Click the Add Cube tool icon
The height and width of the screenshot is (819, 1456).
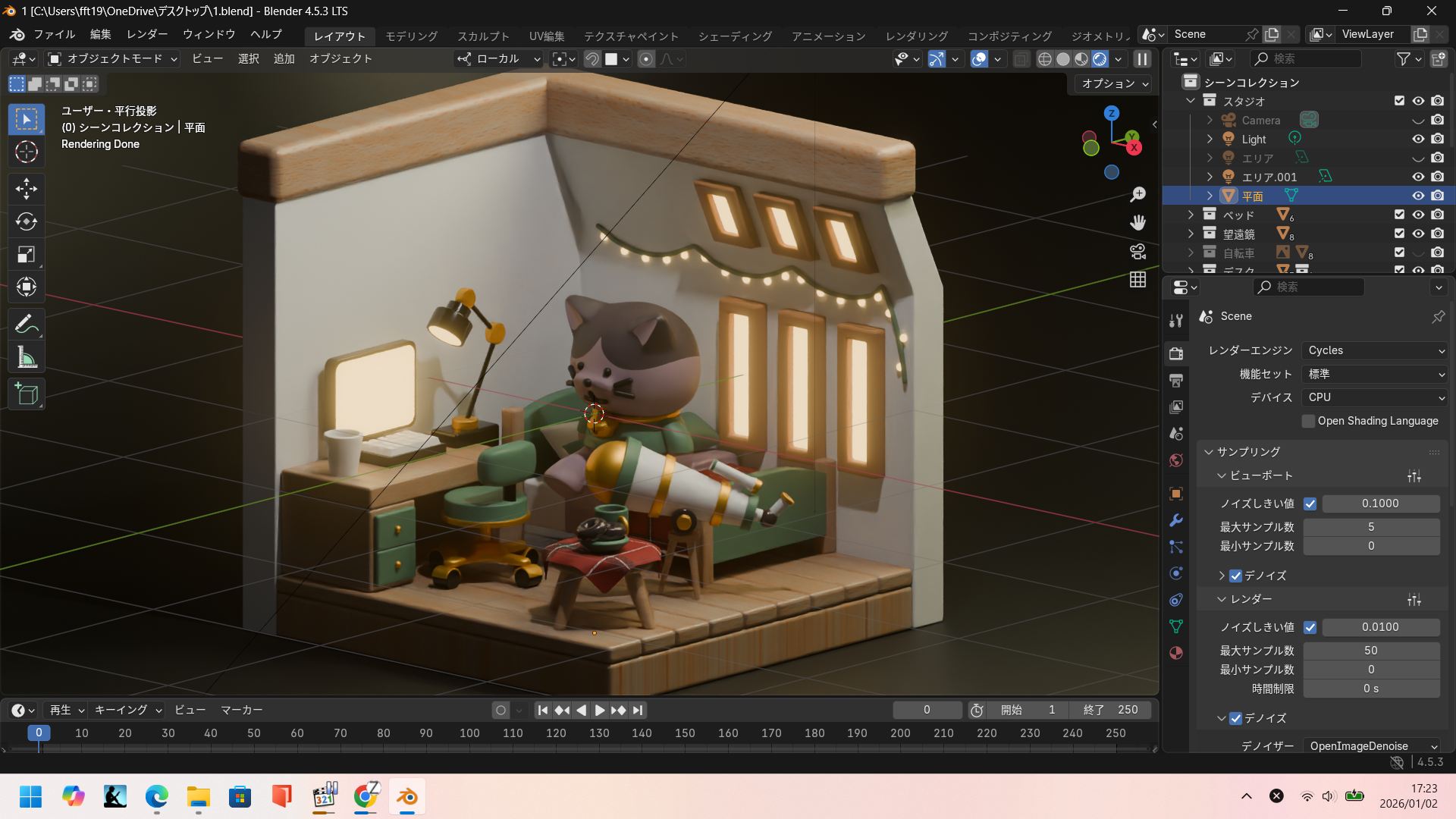point(27,394)
